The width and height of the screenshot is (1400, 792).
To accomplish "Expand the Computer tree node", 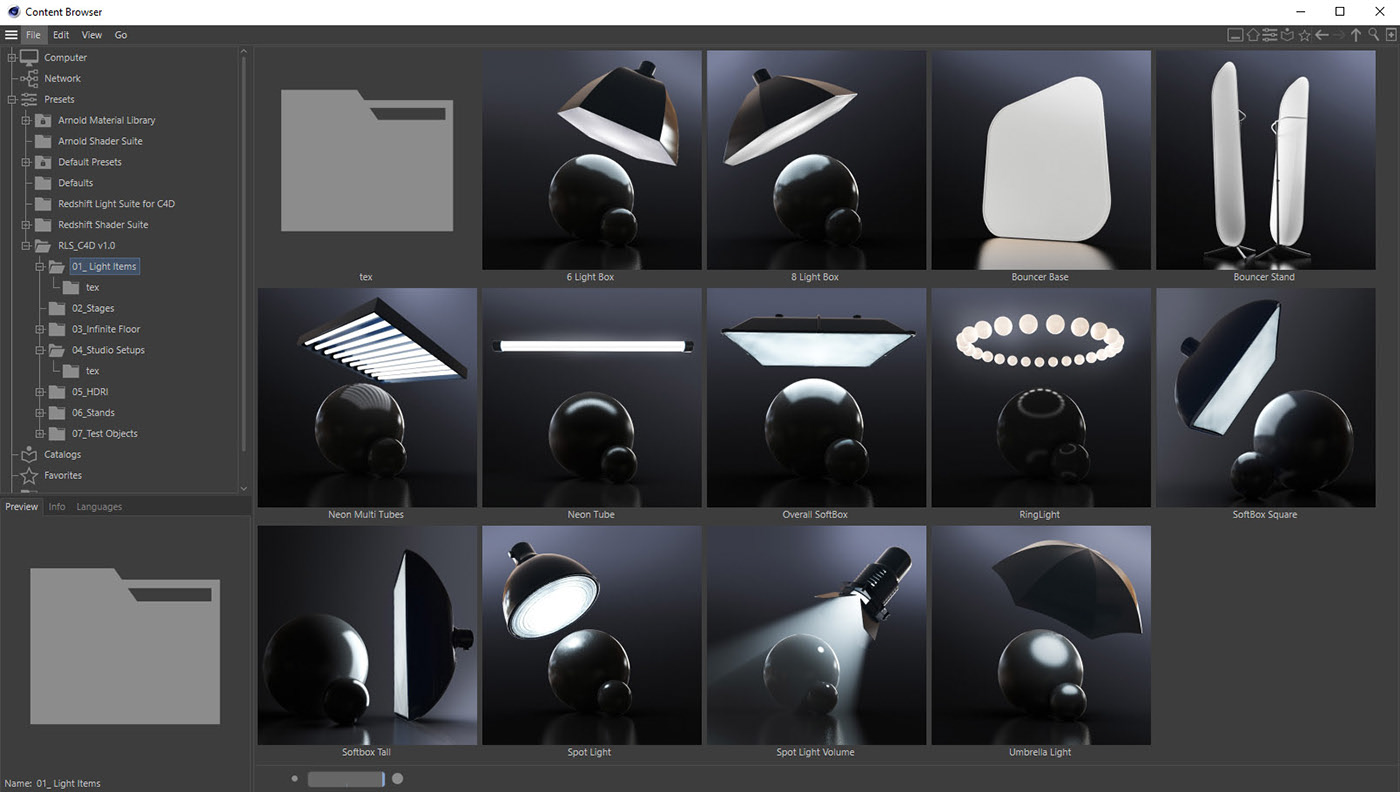I will coord(12,58).
